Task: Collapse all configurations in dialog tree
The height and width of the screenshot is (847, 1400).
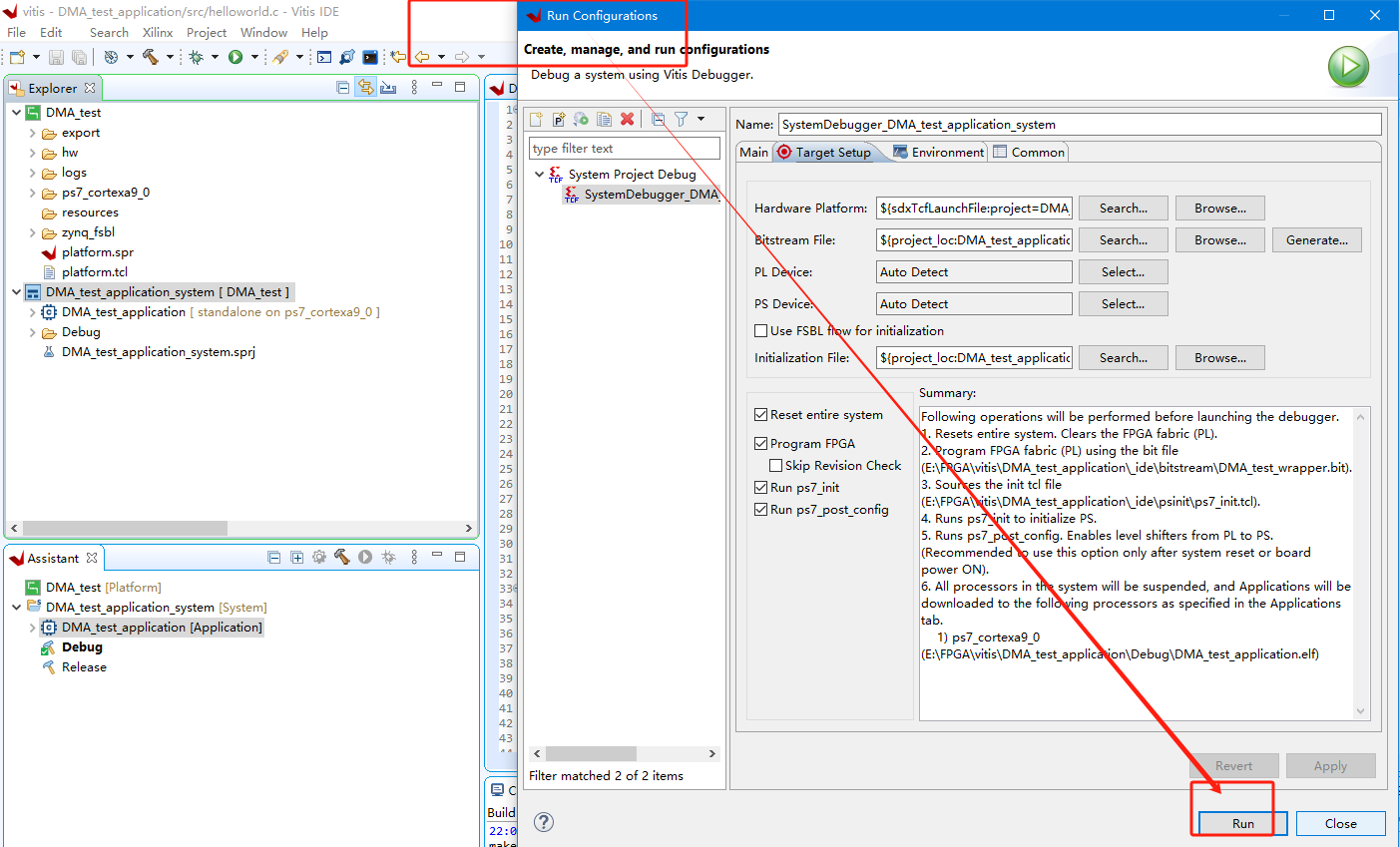Action: 659,119
